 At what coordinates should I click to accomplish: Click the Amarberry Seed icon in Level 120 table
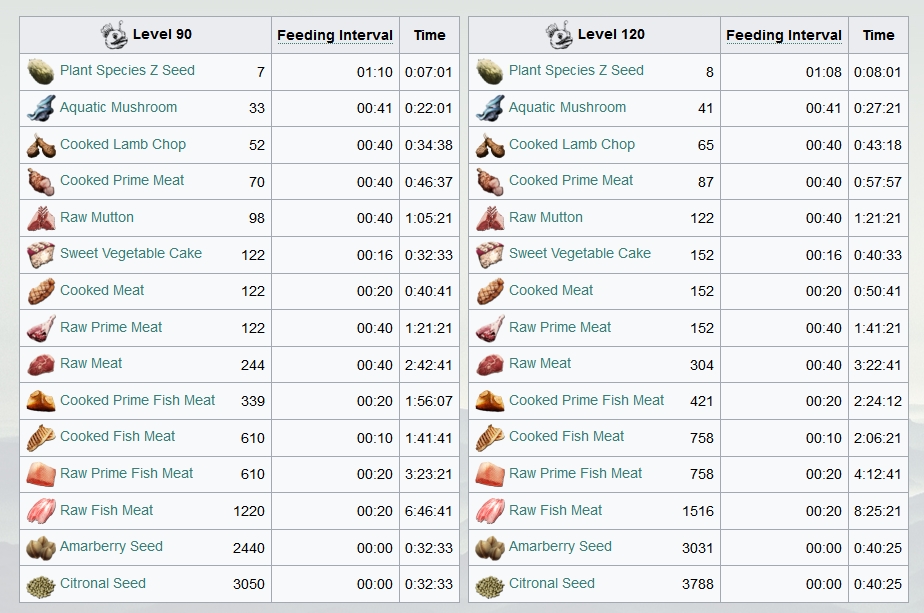click(490, 548)
